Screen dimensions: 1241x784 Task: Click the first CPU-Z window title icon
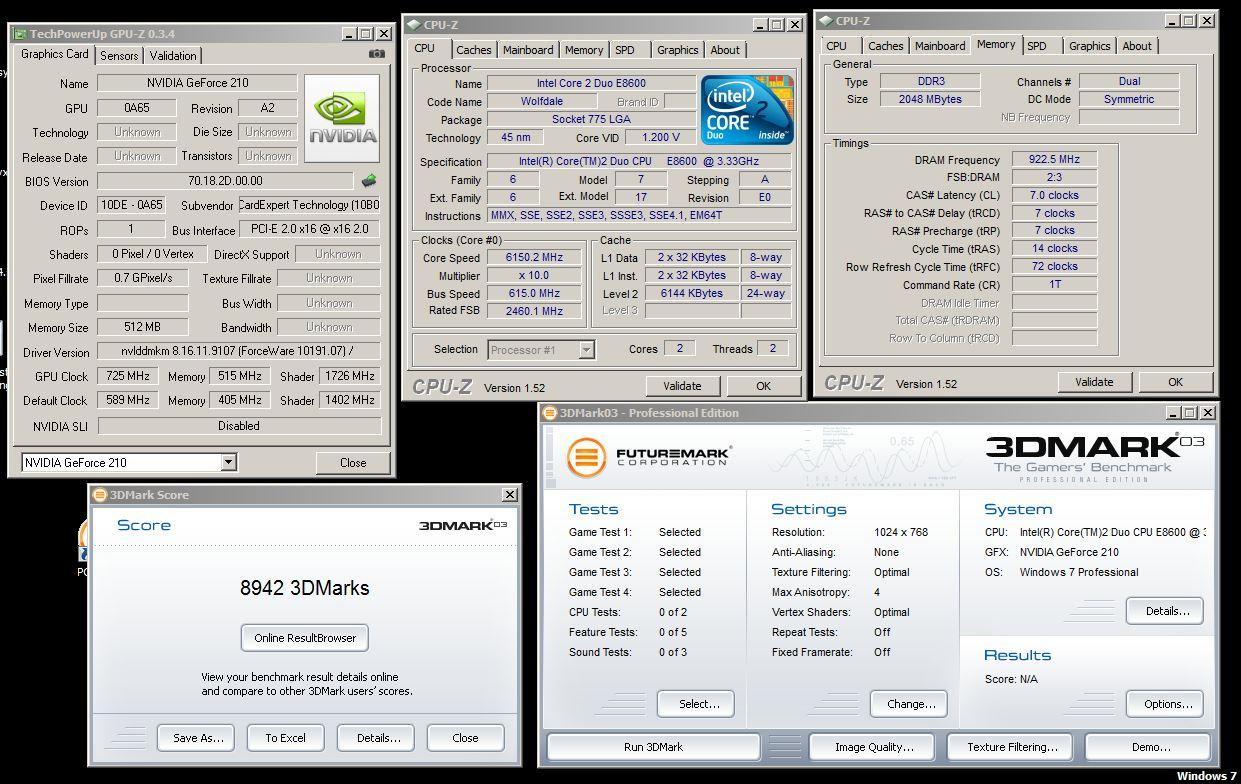[414, 25]
